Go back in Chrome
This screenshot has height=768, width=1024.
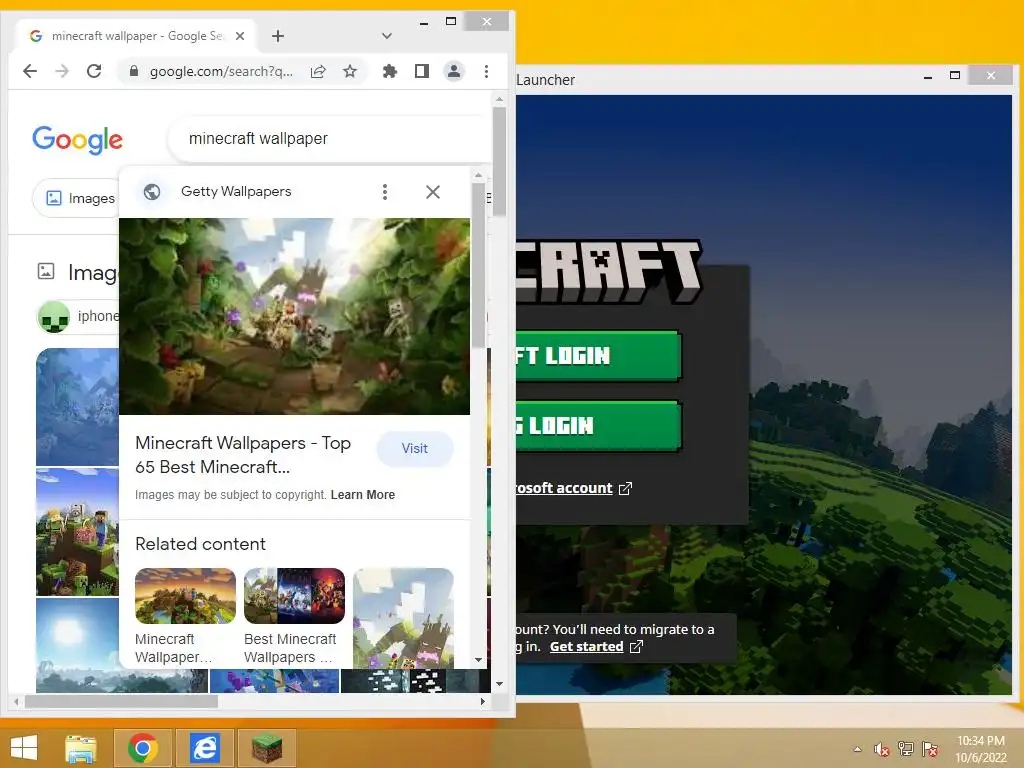(x=30, y=71)
